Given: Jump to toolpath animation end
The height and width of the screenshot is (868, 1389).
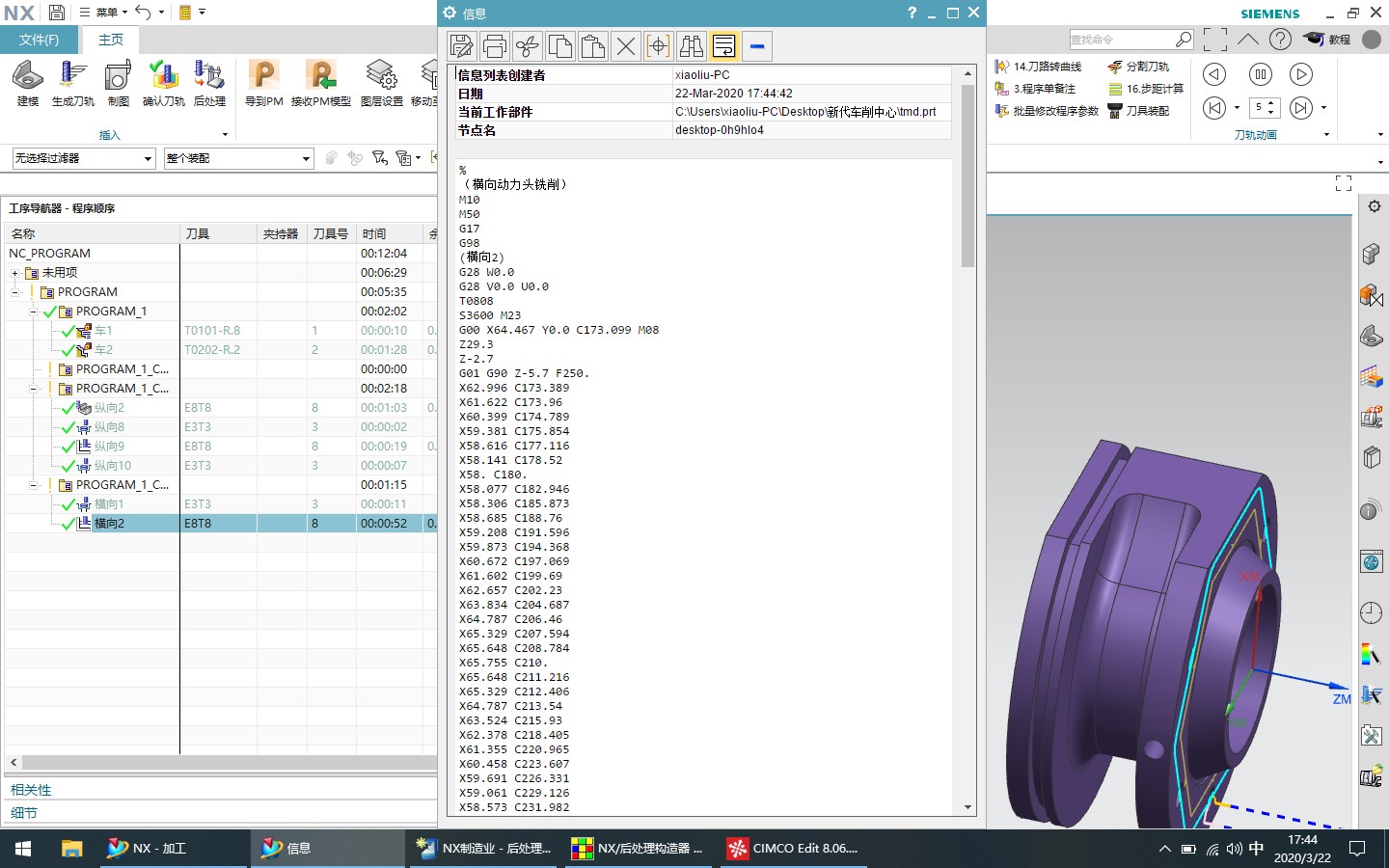Looking at the screenshot, I should (1301, 107).
